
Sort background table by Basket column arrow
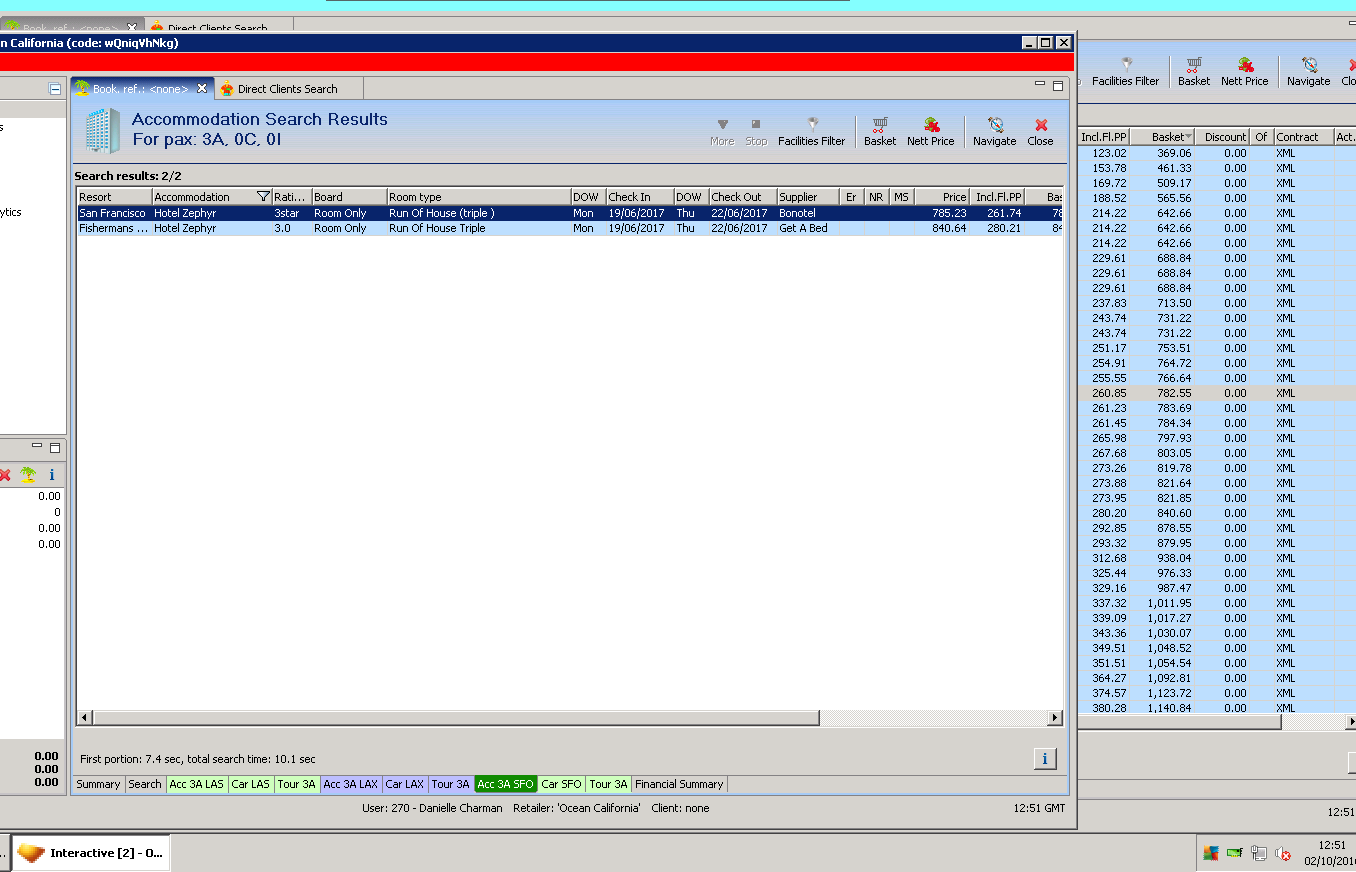click(1188, 137)
